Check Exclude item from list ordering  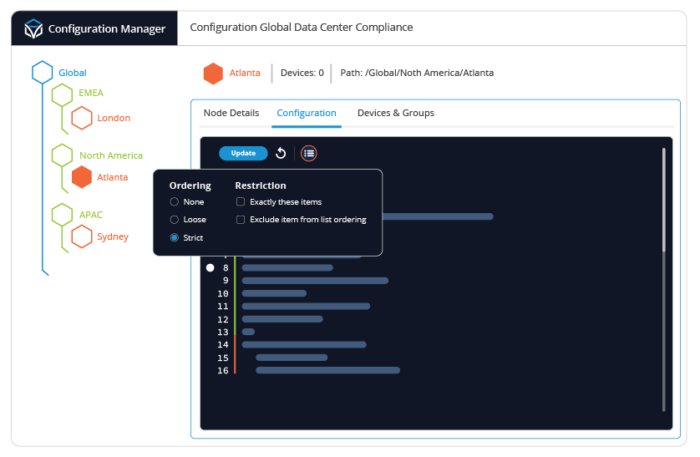[x=241, y=219]
